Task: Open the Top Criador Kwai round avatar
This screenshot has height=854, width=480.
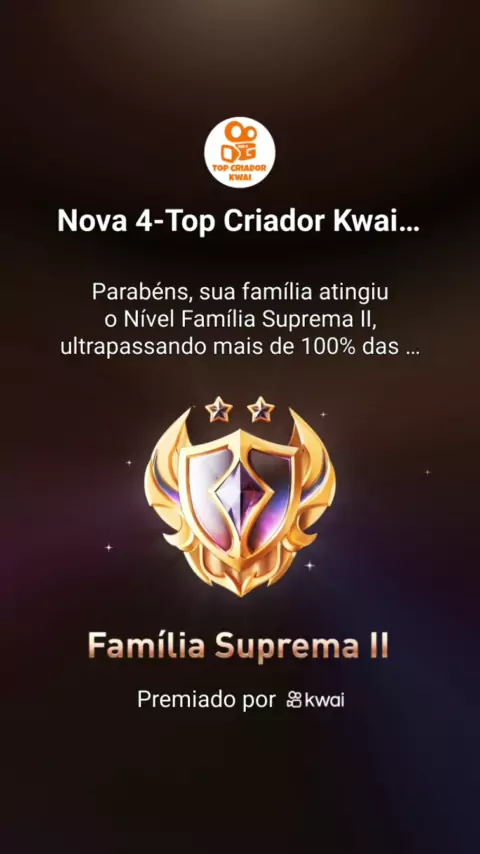Action: 240,152
